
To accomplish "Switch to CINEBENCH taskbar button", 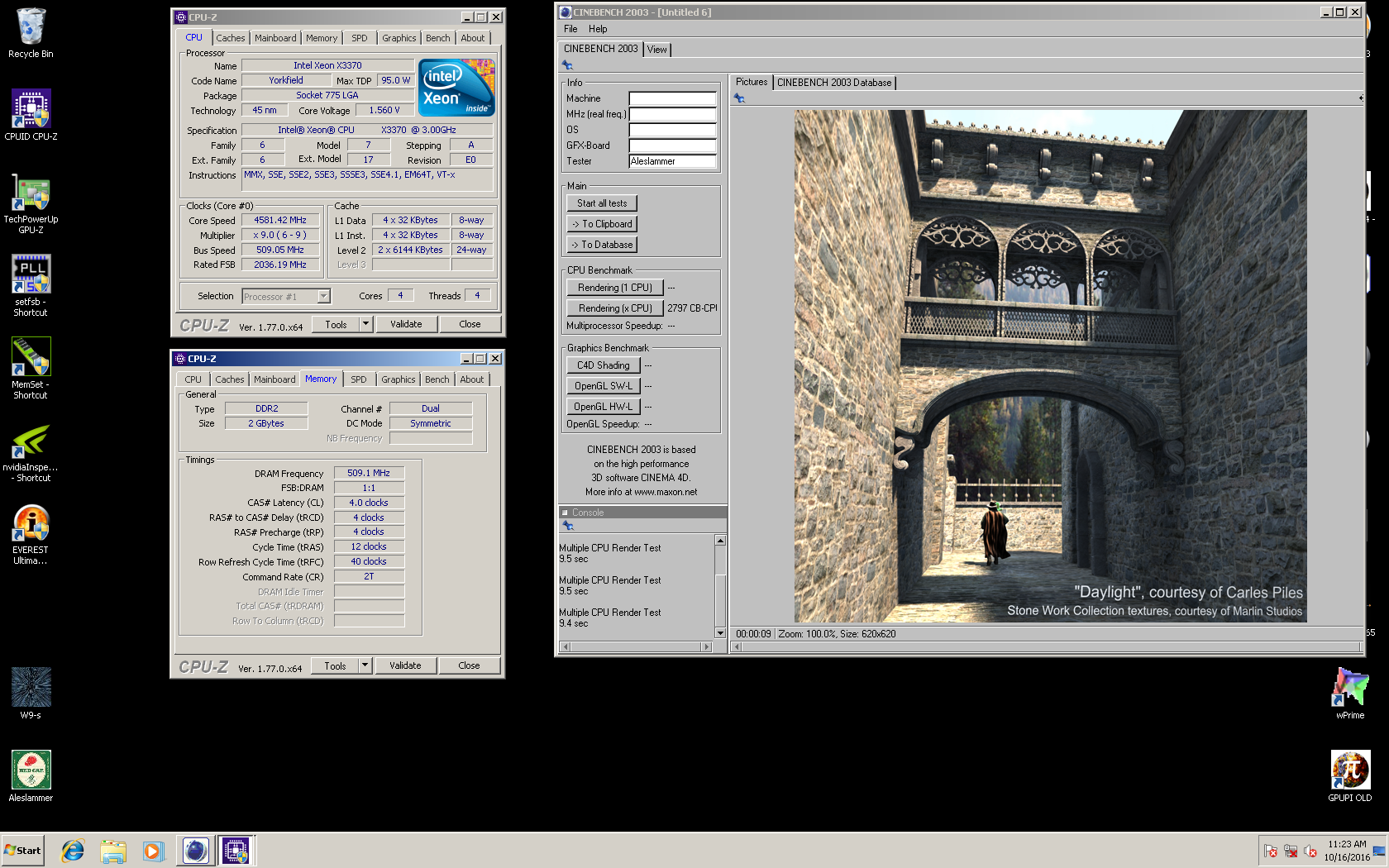I will pyautogui.click(x=196, y=851).
